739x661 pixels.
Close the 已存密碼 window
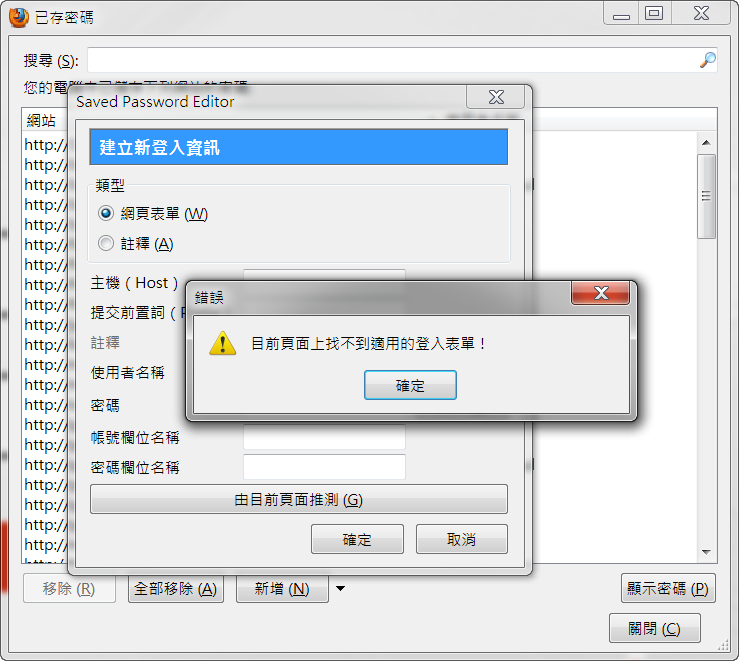pos(701,14)
